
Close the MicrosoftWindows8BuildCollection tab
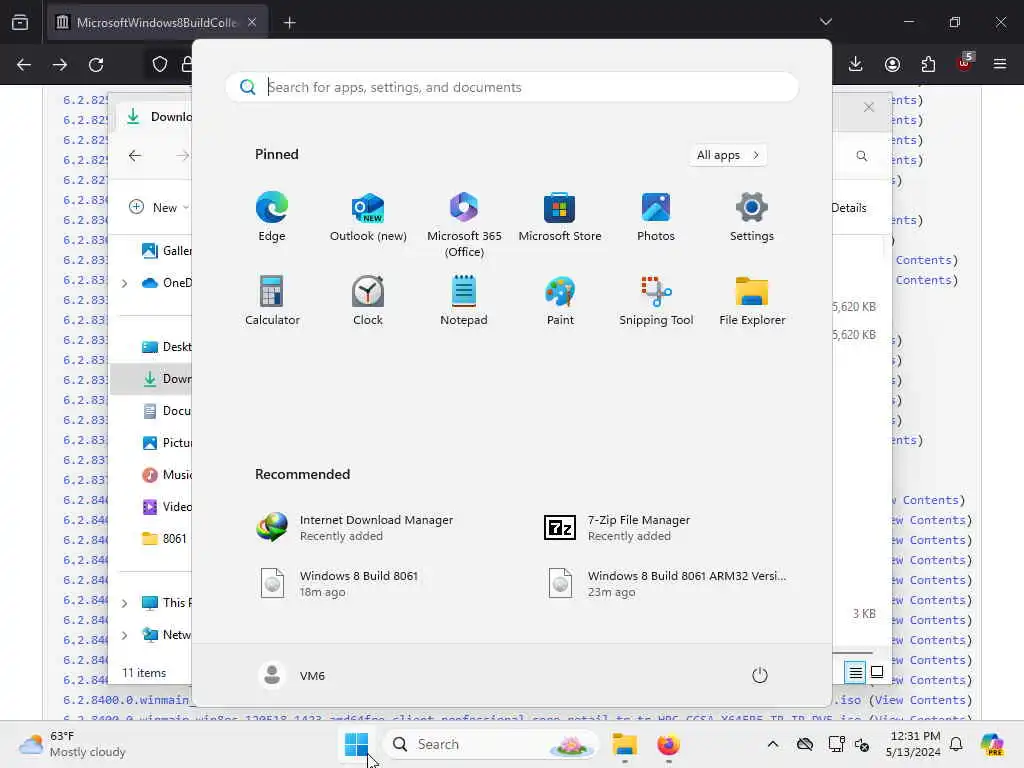click(252, 23)
